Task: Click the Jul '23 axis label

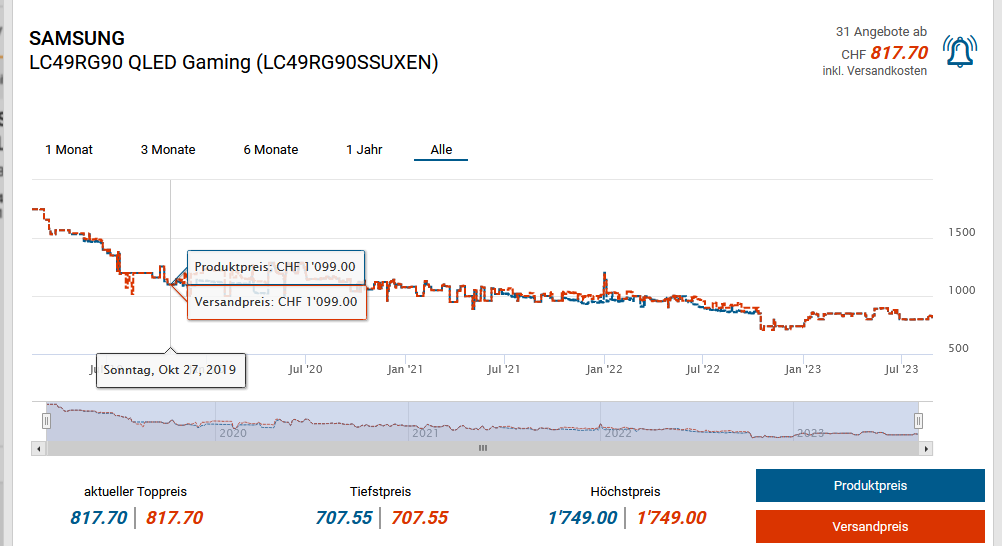Action: coord(902,369)
